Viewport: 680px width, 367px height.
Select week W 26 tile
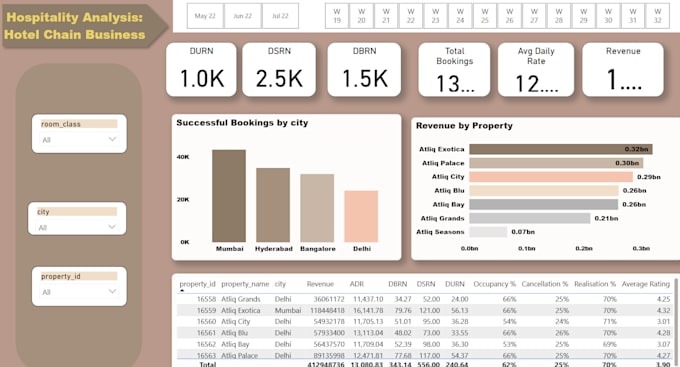pyautogui.click(x=510, y=16)
